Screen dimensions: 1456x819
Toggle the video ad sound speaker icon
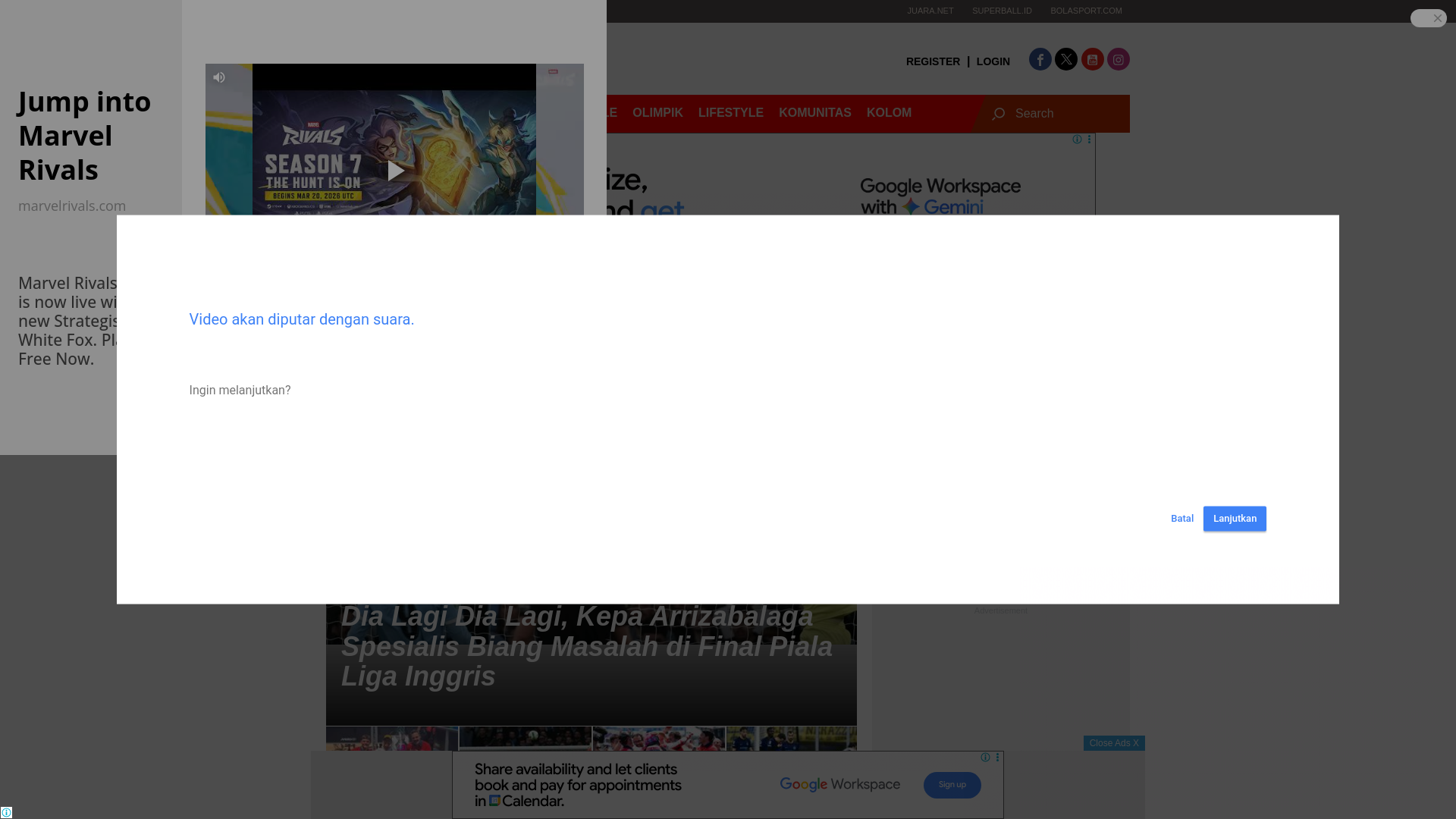click(219, 77)
